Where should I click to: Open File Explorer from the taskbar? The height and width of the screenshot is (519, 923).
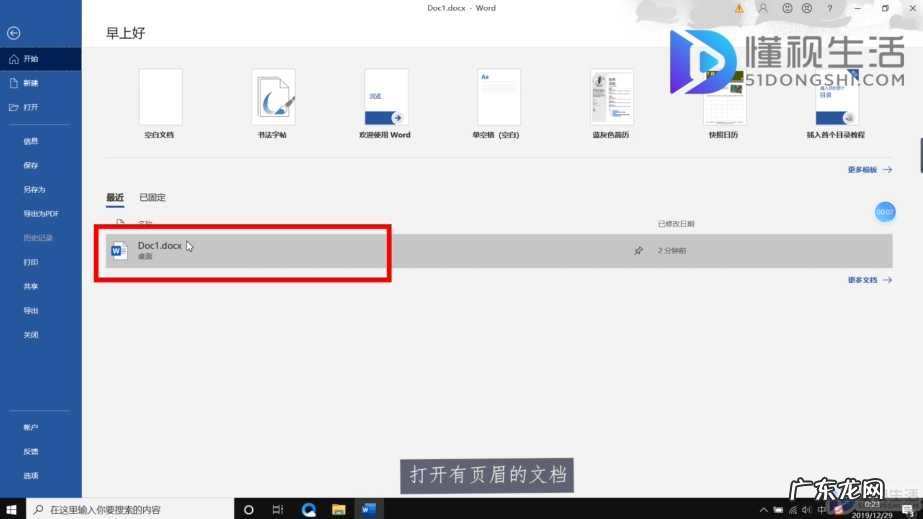pyautogui.click(x=338, y=510)
